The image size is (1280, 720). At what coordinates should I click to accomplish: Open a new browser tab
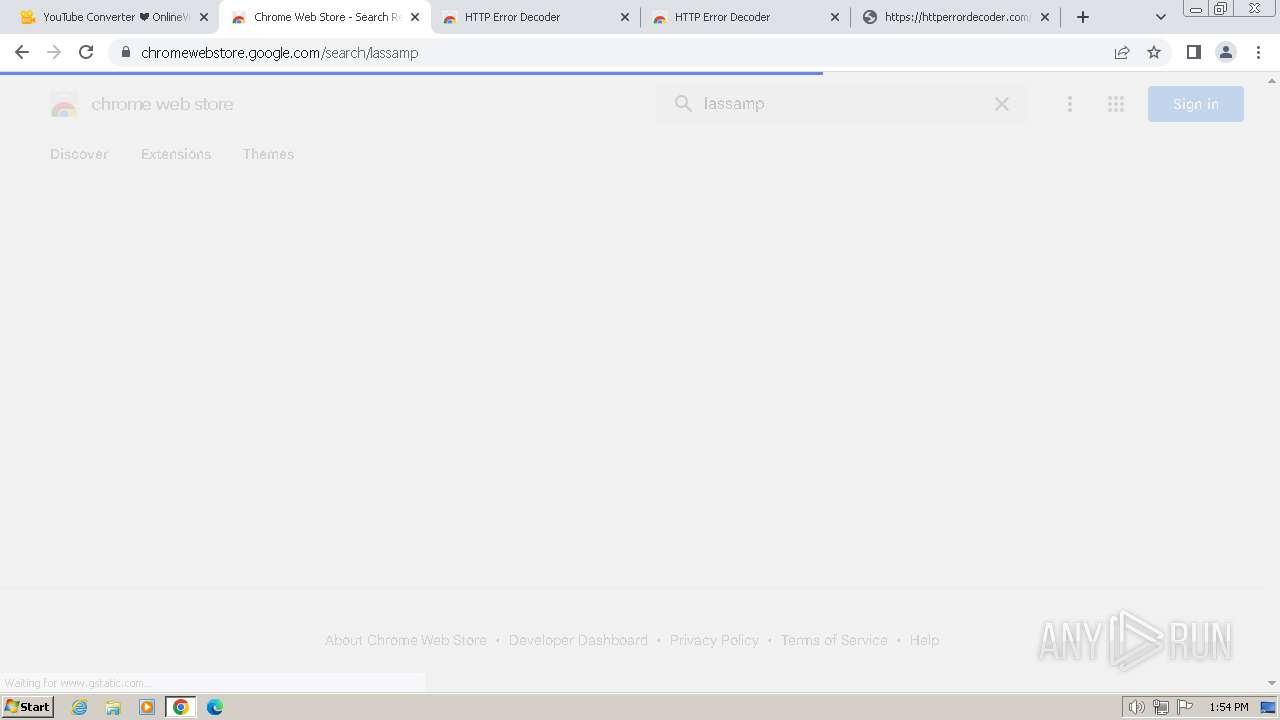click(x=1083, y=17)
